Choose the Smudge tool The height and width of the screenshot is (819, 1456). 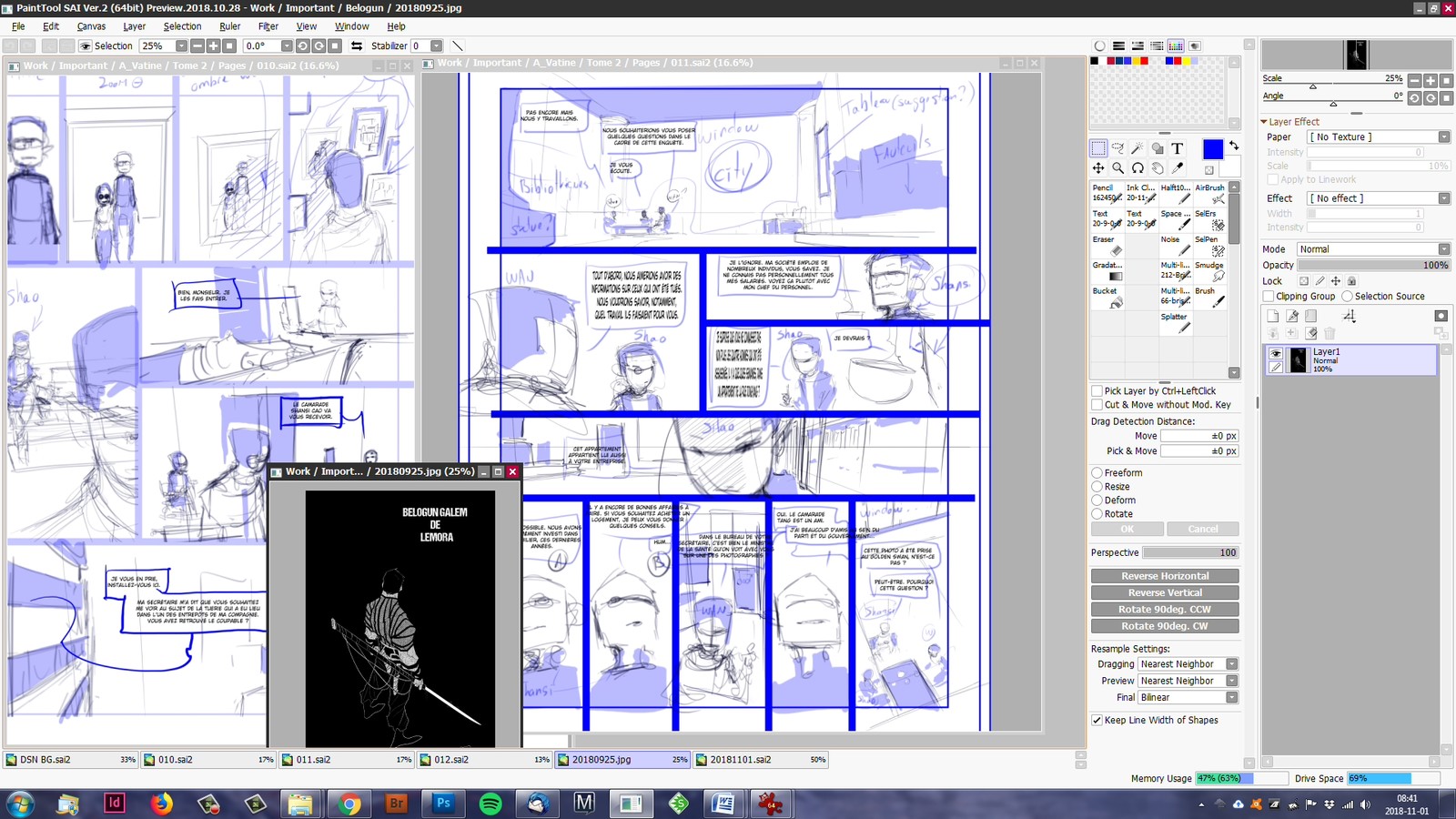(1210, 271)
